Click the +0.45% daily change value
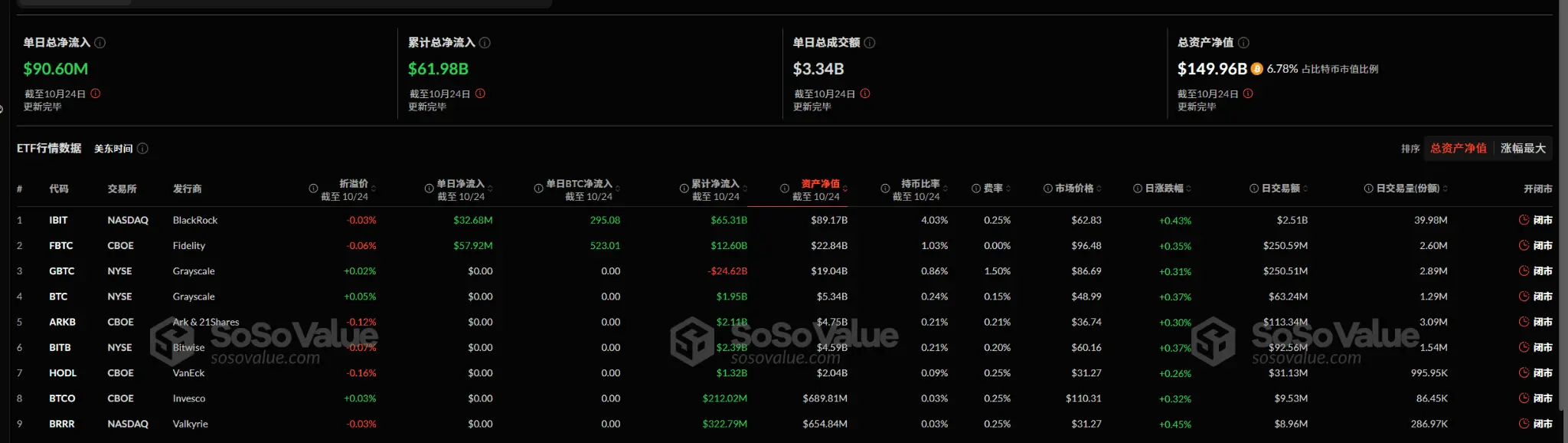Image resolution: width=1568 pixels, height=443 pixels. click(x=1175, y=425)
